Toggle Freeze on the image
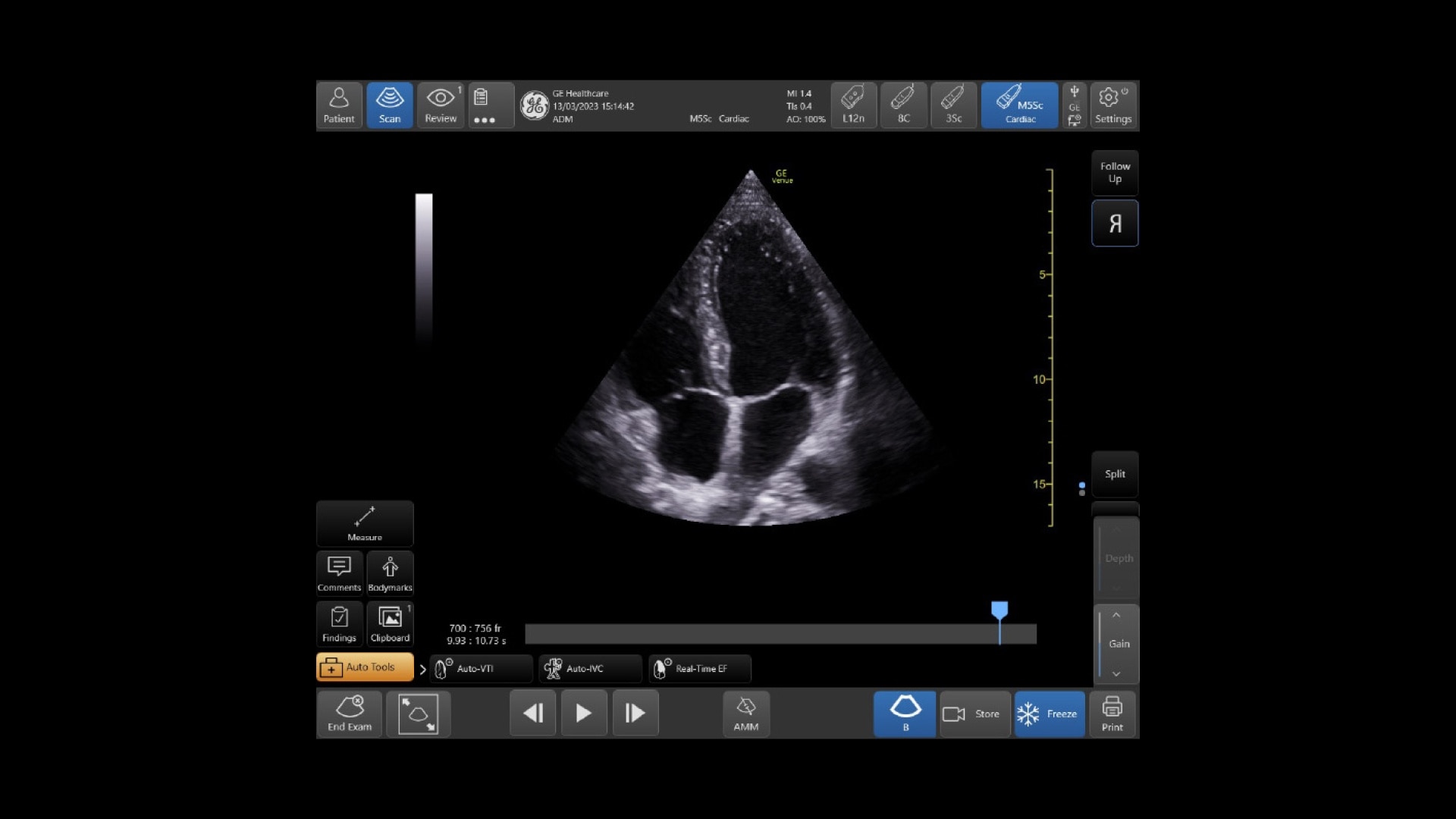 [x=1050, y=714]
